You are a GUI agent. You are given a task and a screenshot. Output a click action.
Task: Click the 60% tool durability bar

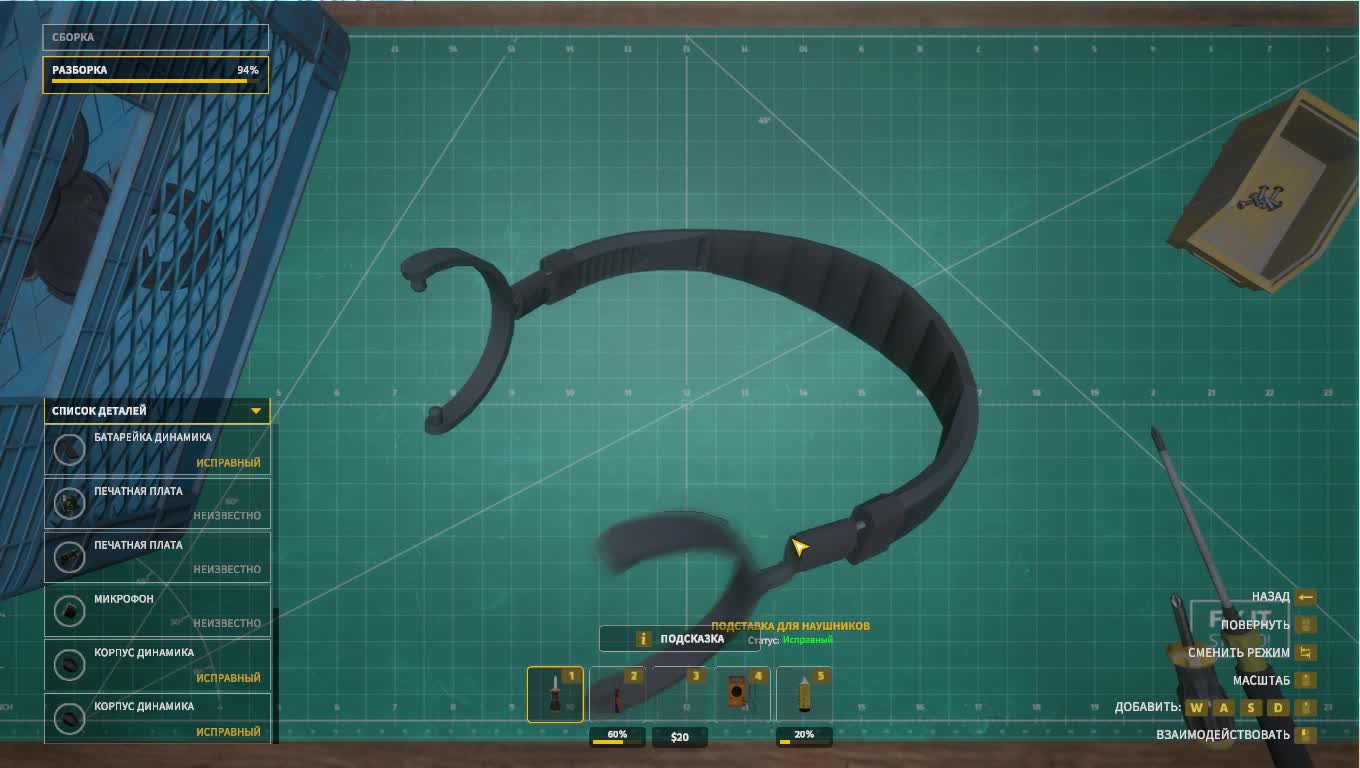pos(617,737)
